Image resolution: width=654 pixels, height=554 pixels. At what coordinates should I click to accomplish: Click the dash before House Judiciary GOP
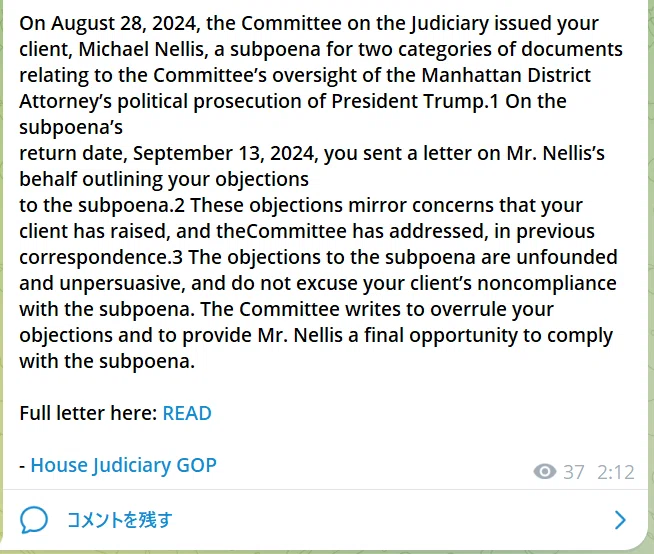tap(23, 466)
